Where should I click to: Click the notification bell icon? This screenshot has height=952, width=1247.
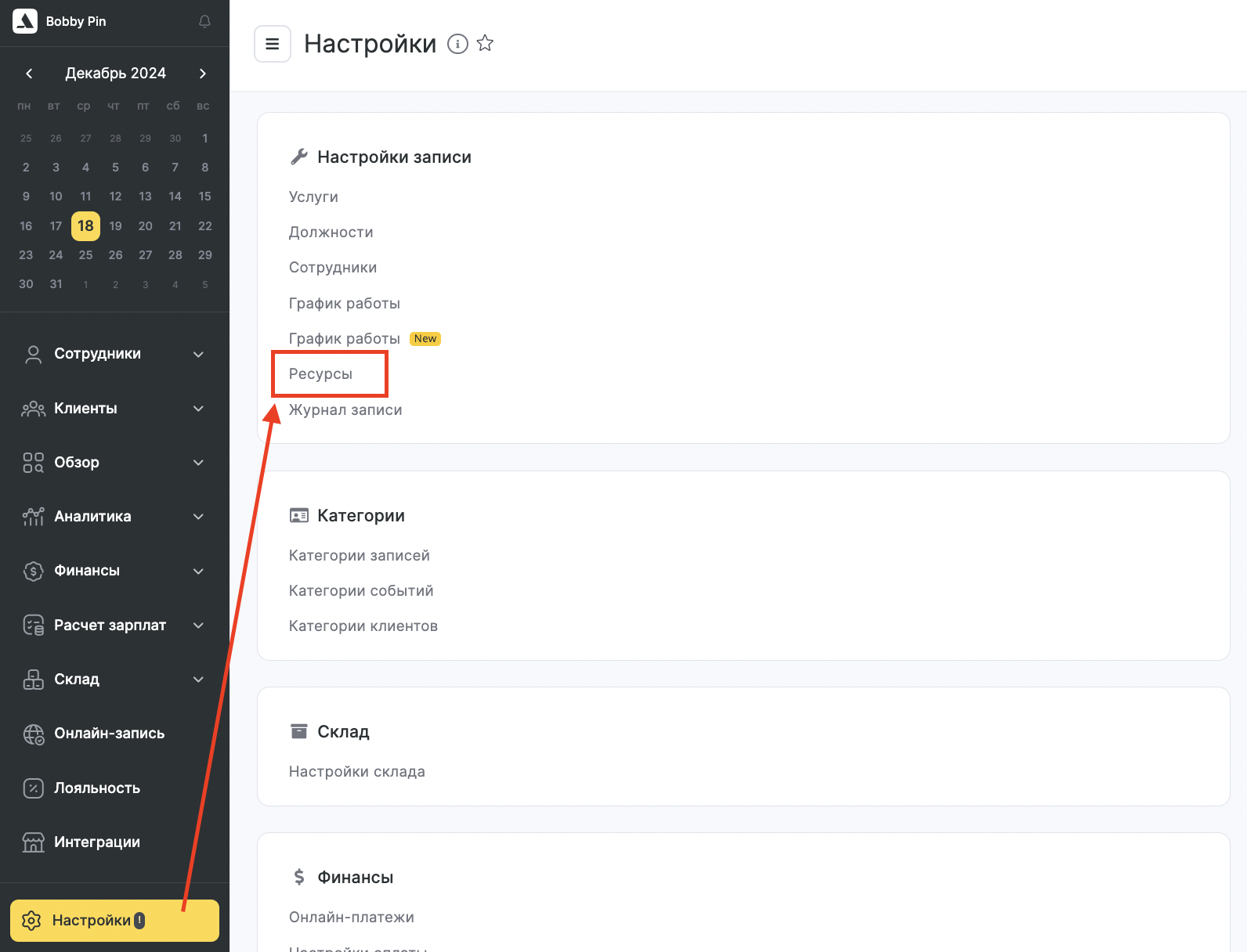pyautogui.click(x=204, y=21)
